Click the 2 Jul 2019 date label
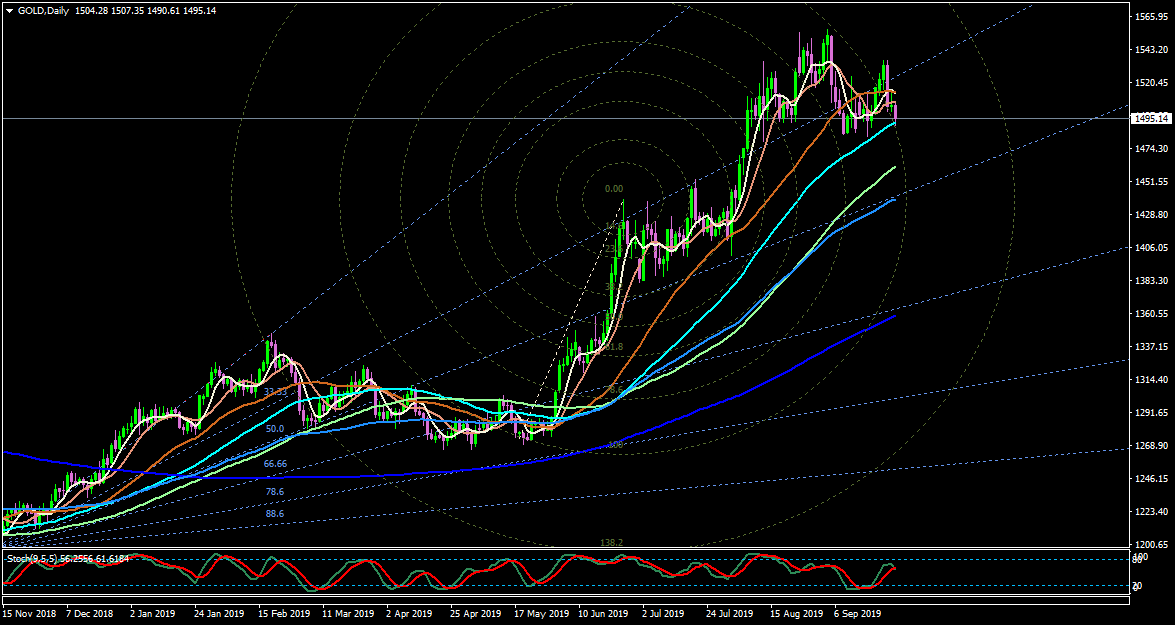This screenshot has height=625, width=1175. tap(665, 614)
